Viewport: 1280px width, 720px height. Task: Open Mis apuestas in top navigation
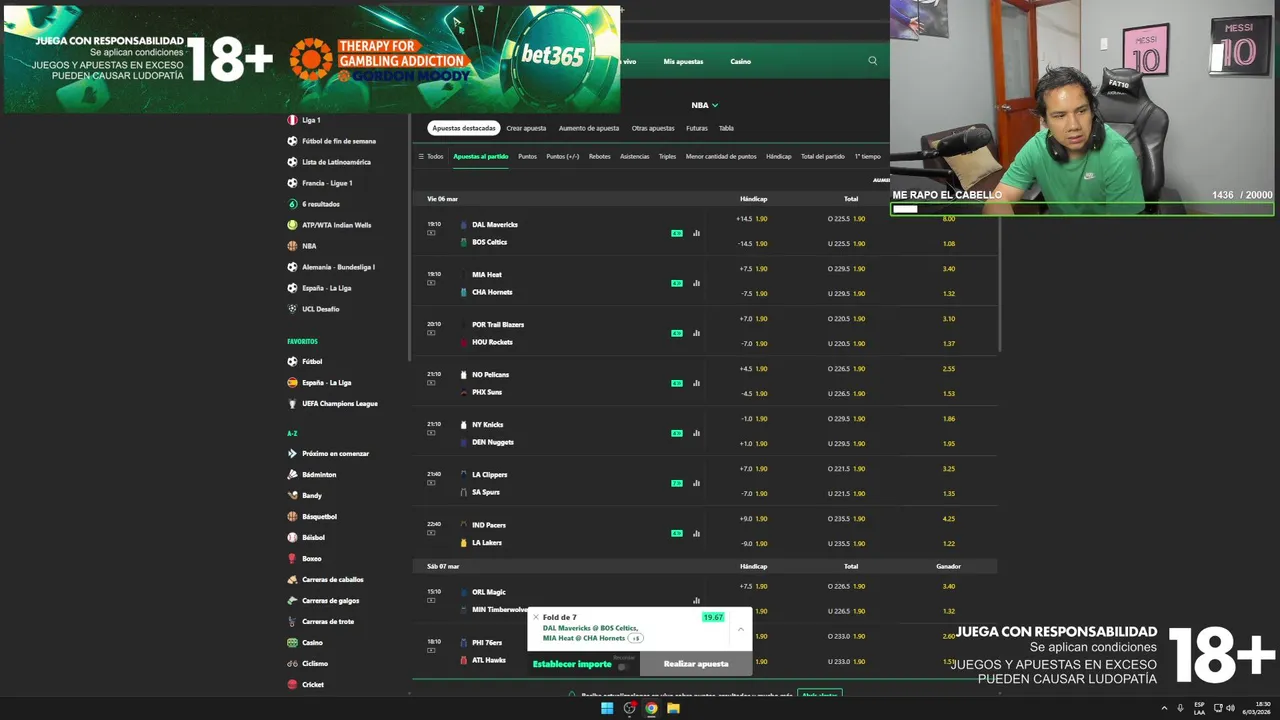(683, 61)
